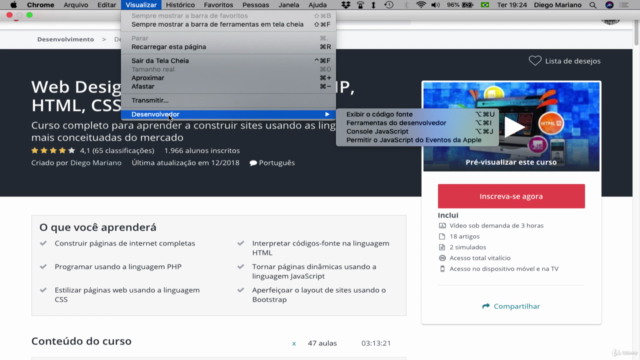Click video icon beside 'Vídeo sob demanda'
Image resolution: width=640 pixels, height=360 pixels.
[x=442, y=226]
